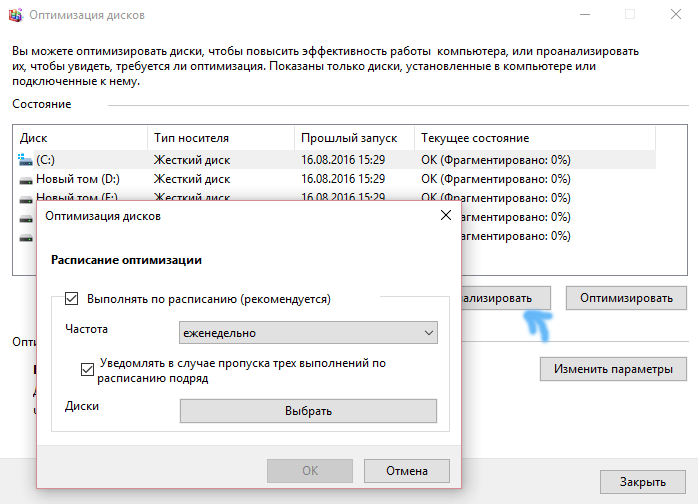This screenshot has width=698, height=504.
Task: Click the Оптимизировать button
Action: coord(626,298)
